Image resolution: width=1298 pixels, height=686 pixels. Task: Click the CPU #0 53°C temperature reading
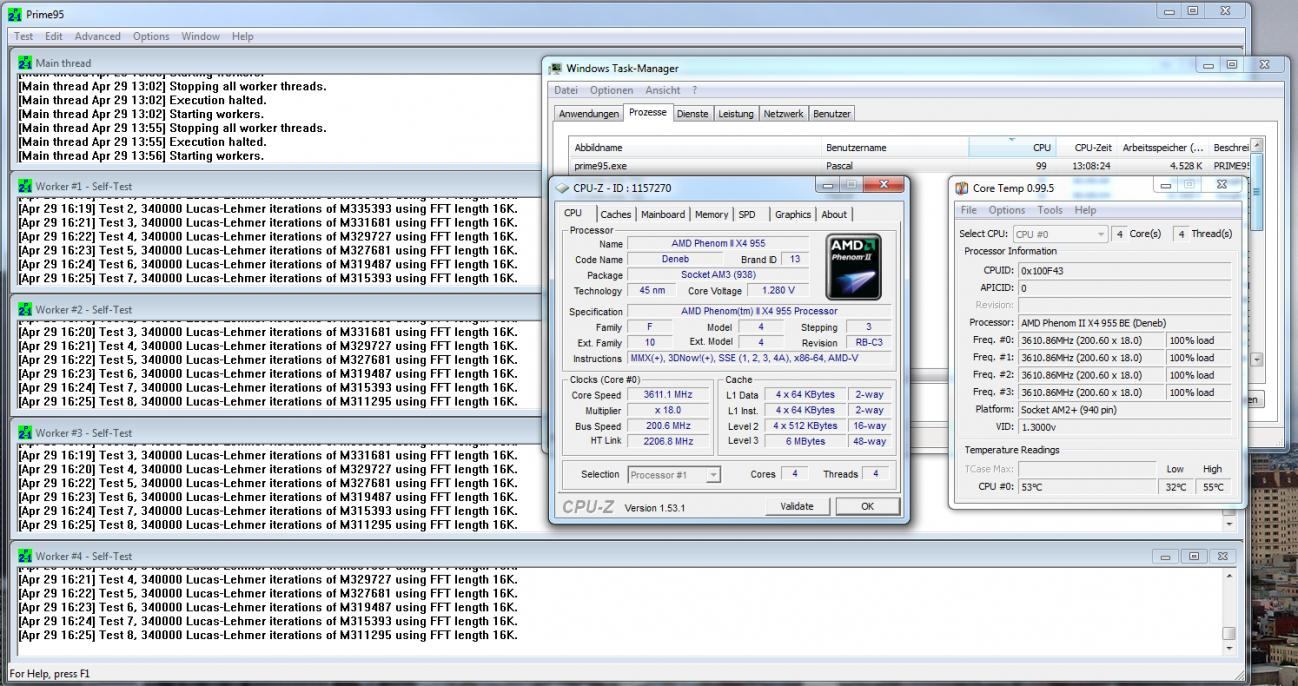1087,487
